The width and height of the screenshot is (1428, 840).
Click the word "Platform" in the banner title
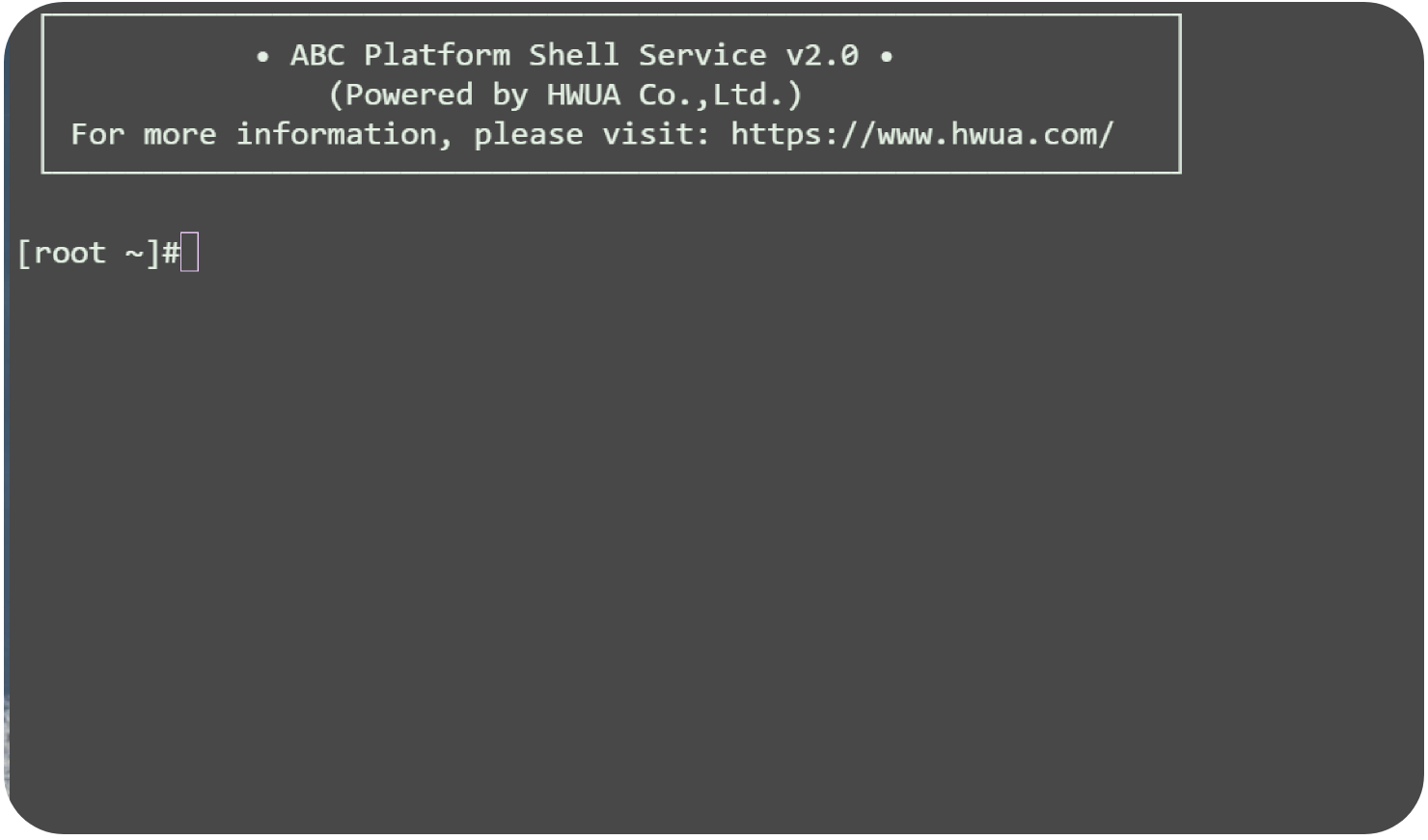click(437, 55)
